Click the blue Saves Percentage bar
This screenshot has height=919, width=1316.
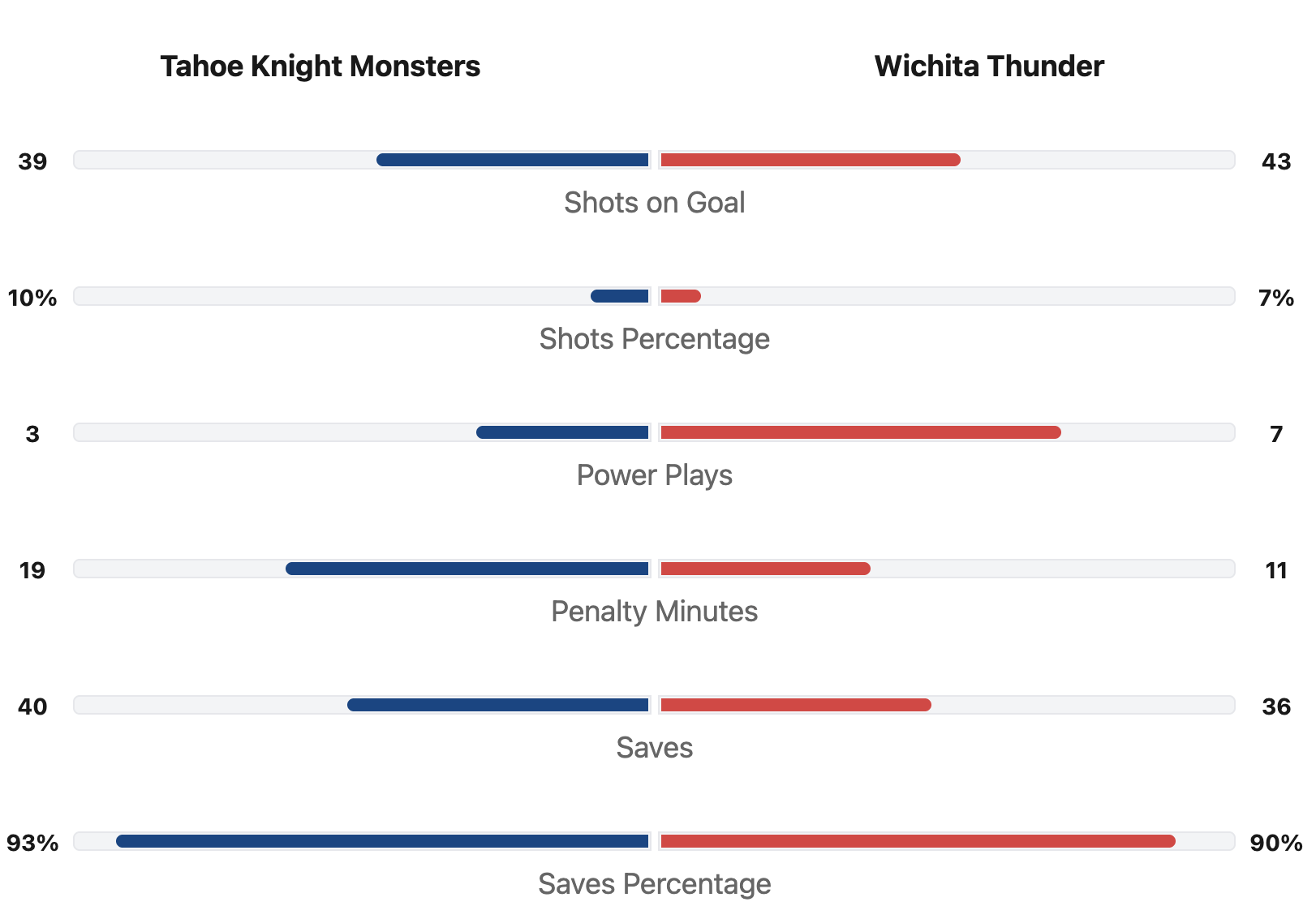pos(382,841)
